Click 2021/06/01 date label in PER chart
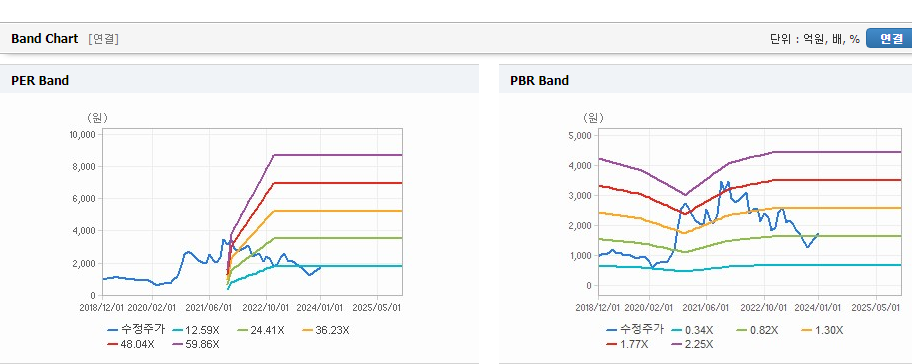The width and height of the screenshot is (912, 364). 208,307
